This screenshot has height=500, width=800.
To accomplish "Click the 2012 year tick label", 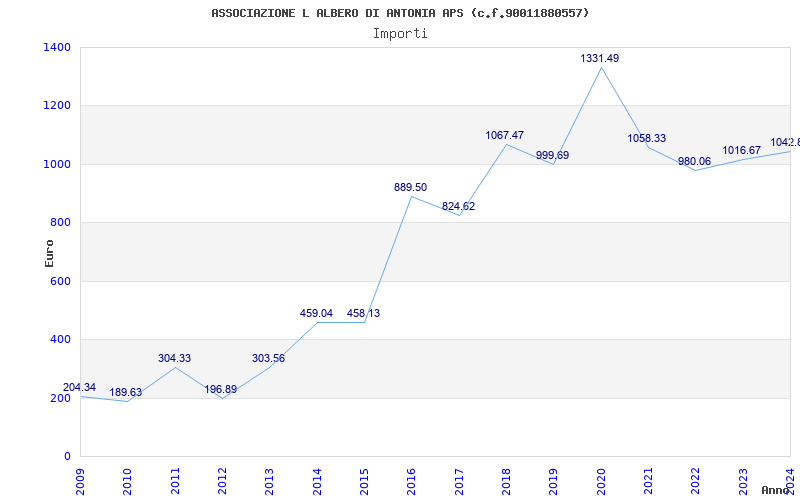I will point(222,481).
